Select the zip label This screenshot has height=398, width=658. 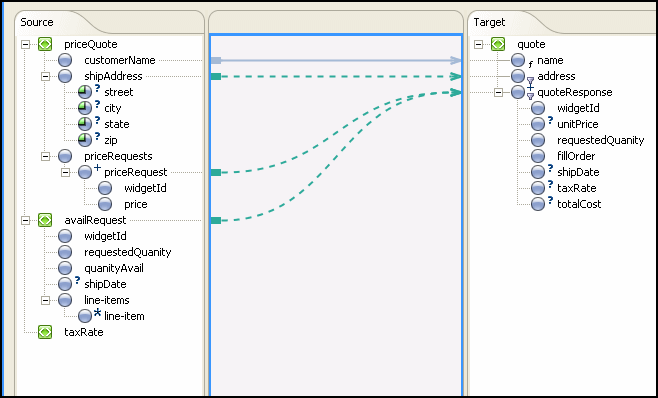(111, 140)
